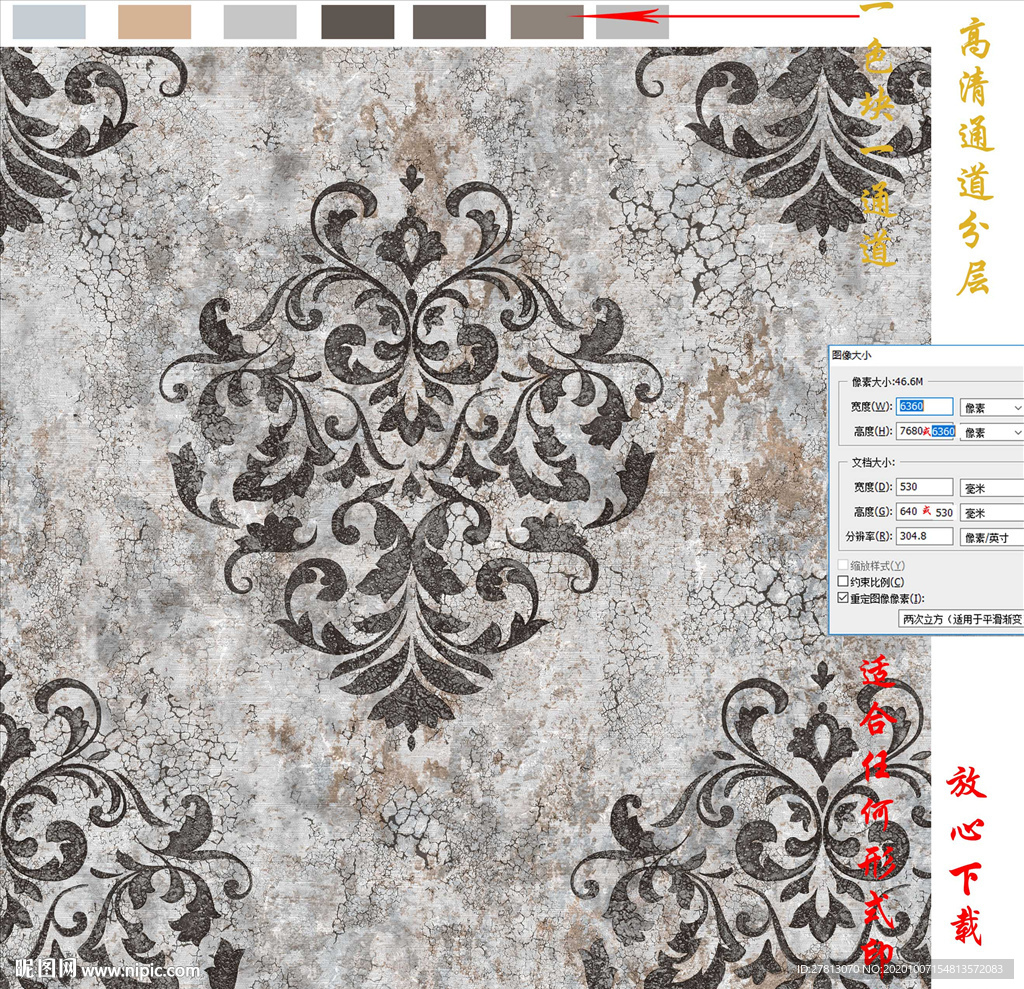Click the 图像大小 dialog title bar
Viewport: 1024px width, 989px height.
point(926,355)
